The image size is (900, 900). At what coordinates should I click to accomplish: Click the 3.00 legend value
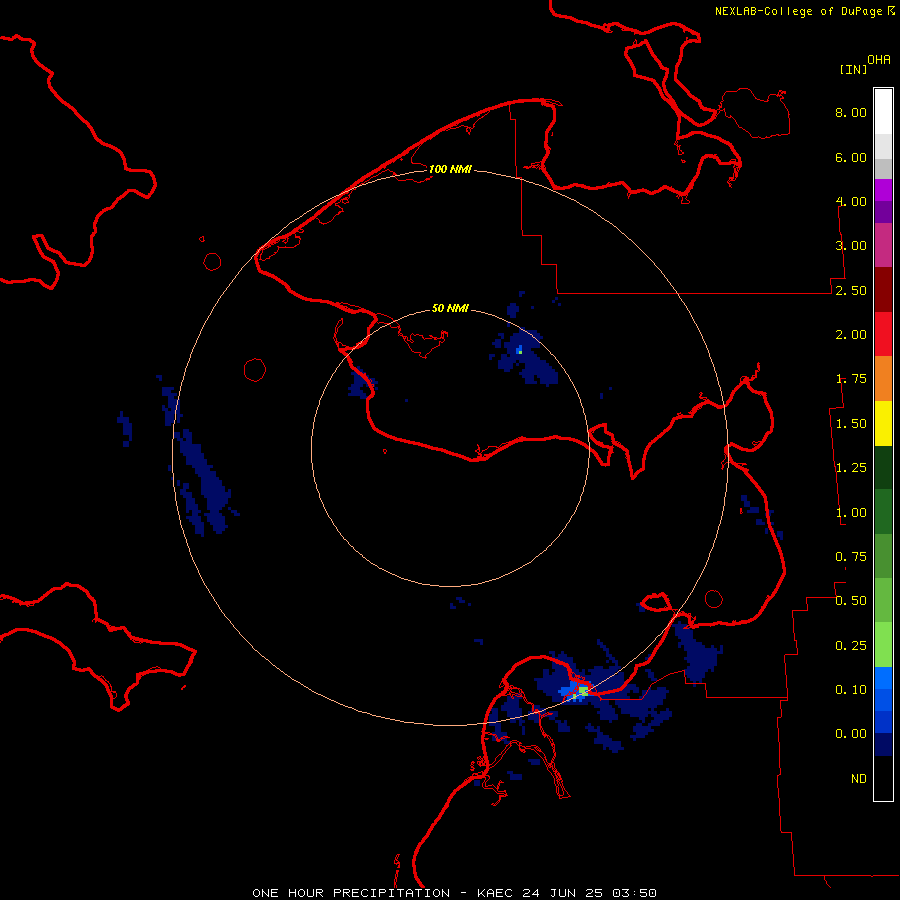tap(851, 246)
